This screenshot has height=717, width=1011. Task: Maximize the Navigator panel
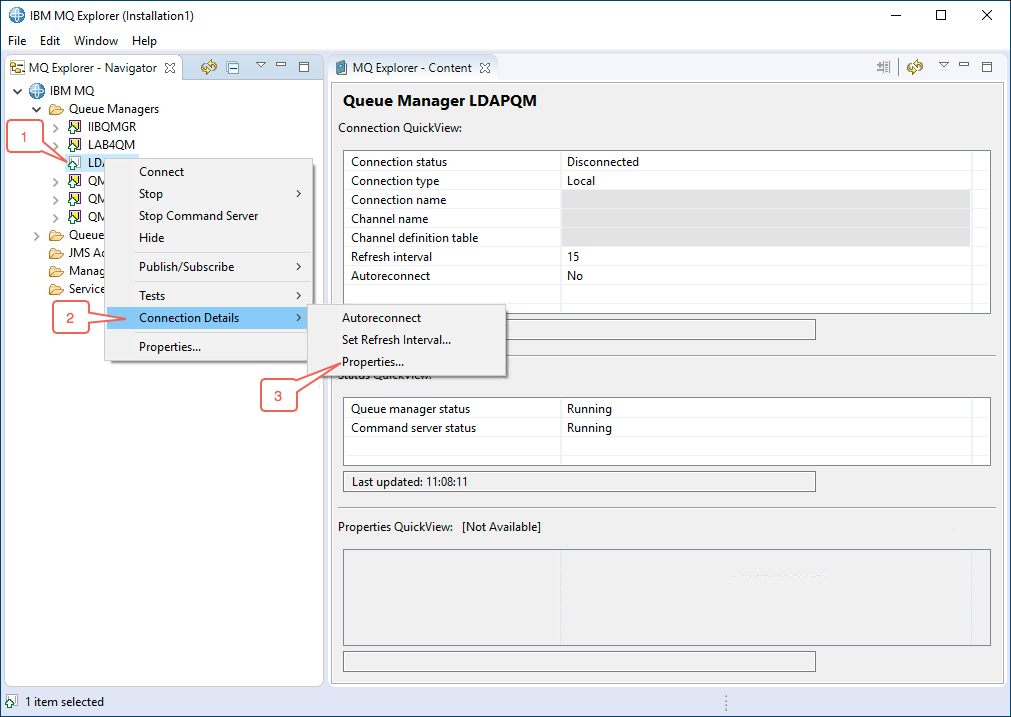pos(304,66)
